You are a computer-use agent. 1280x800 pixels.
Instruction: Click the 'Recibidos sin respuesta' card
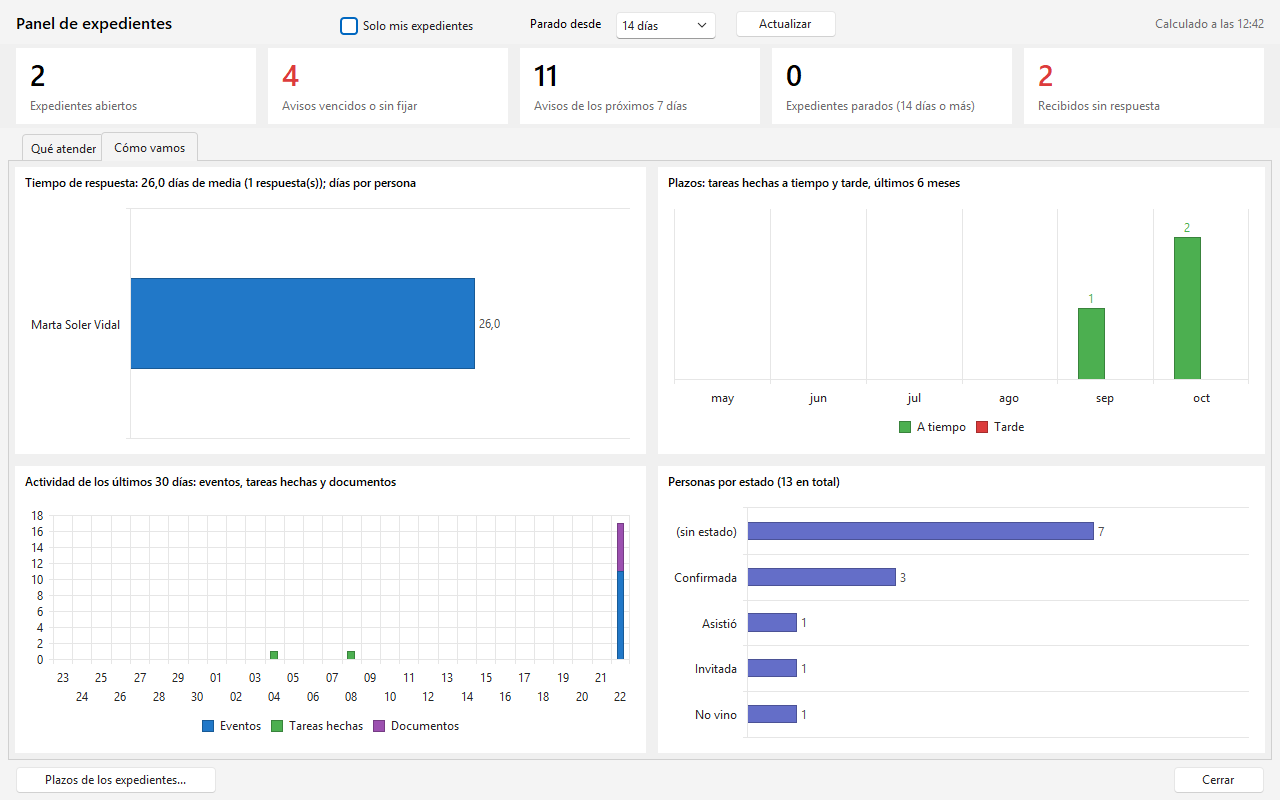coord(1144,86)
